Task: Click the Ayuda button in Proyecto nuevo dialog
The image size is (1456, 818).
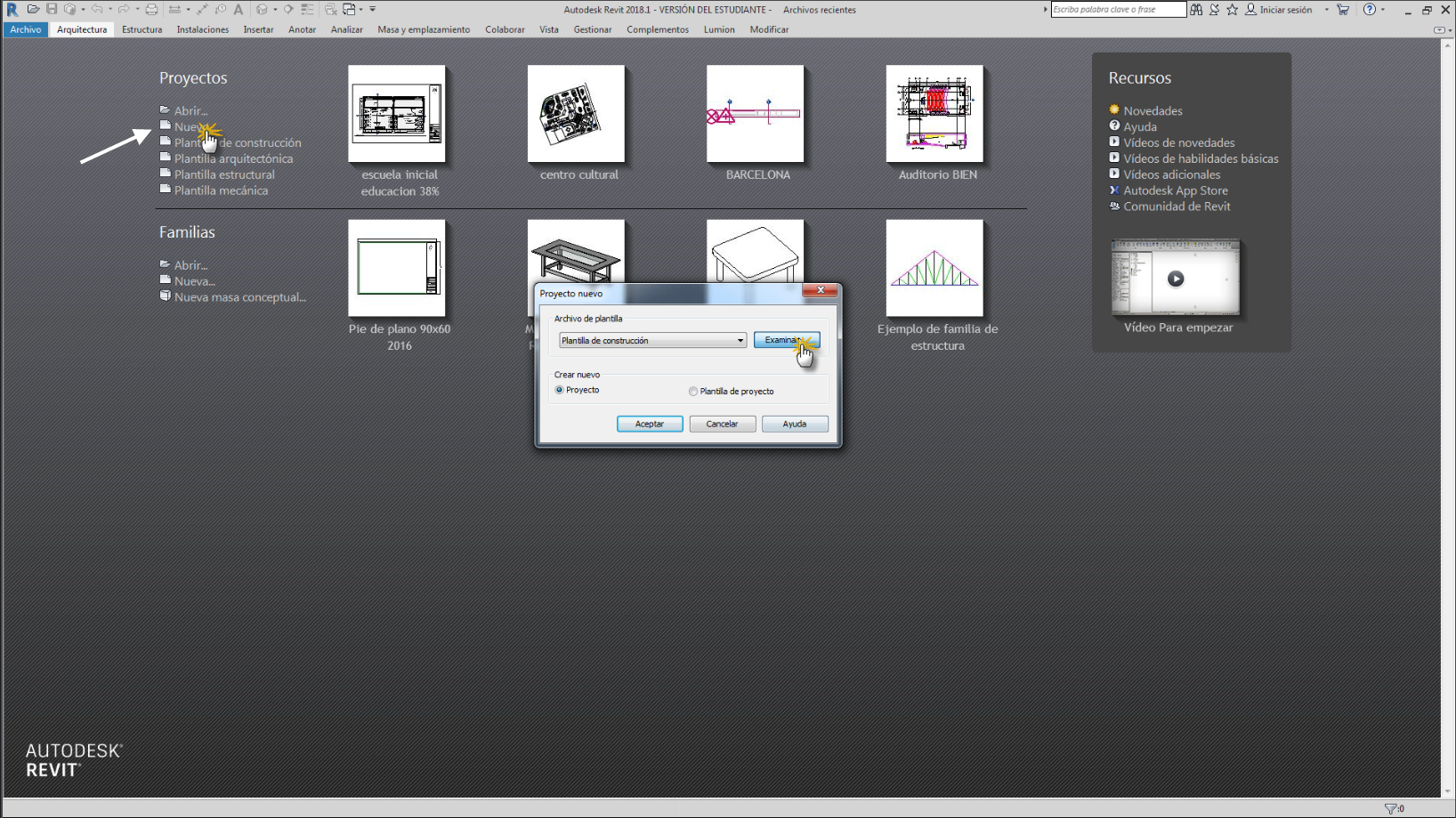Action: (795, 424)
